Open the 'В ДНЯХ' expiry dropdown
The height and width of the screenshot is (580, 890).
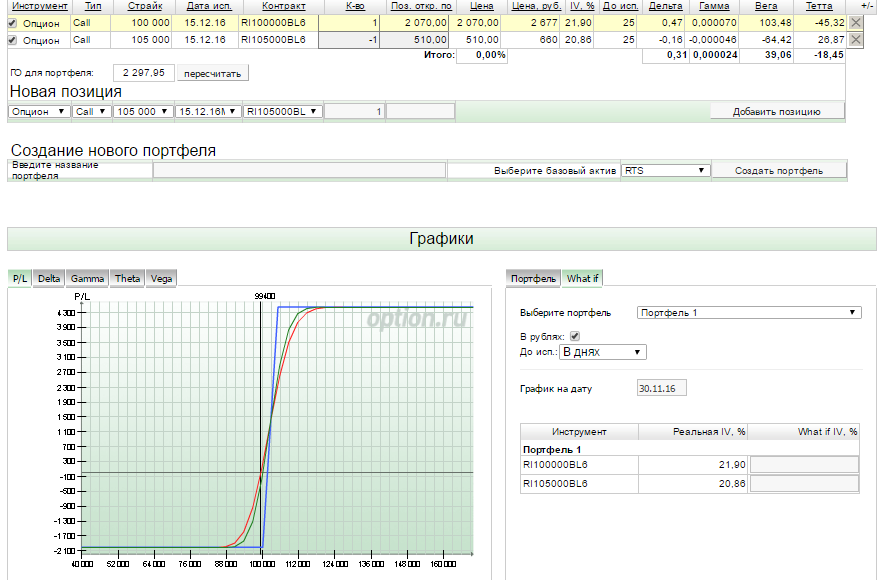[x=603, y=352]
